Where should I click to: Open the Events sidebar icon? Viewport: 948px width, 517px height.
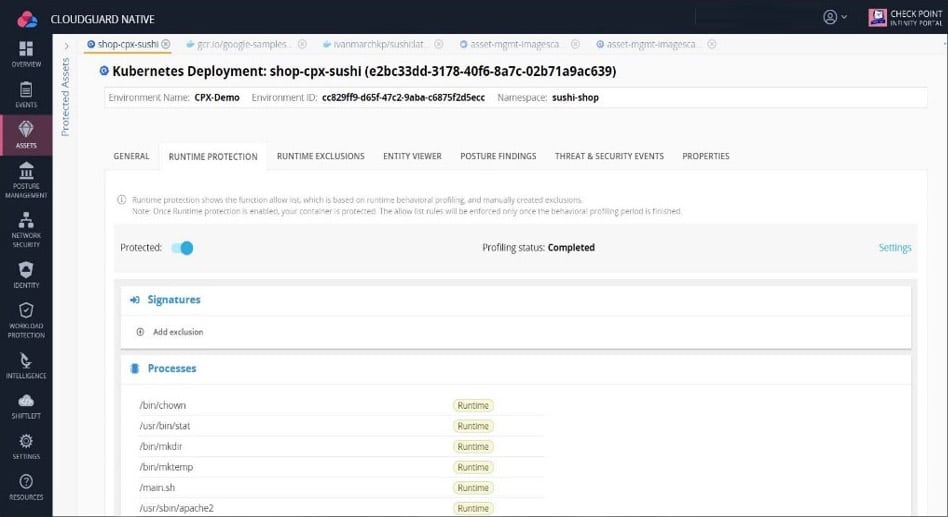[26, 95]
